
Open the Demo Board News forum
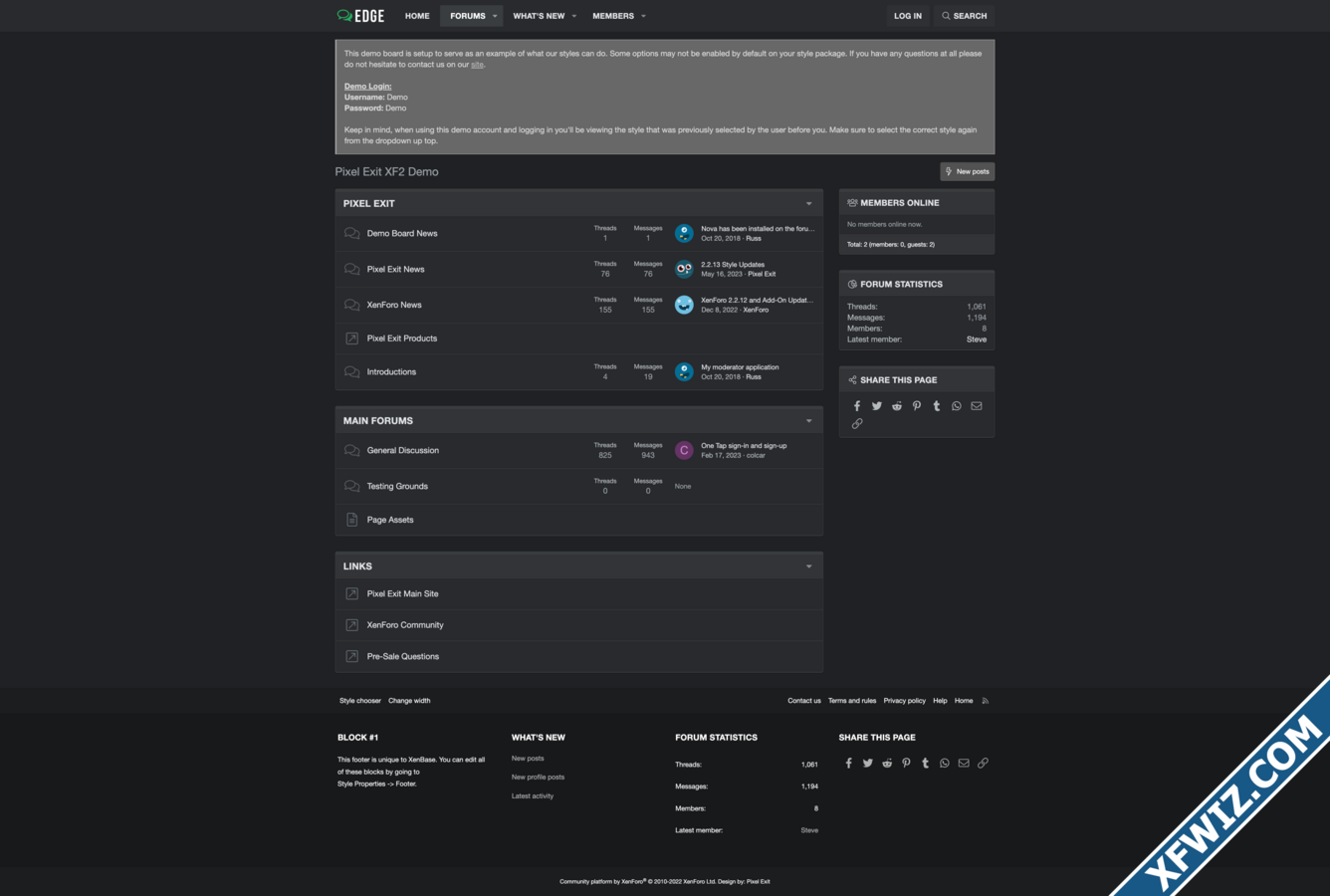(x=402, y=233)
